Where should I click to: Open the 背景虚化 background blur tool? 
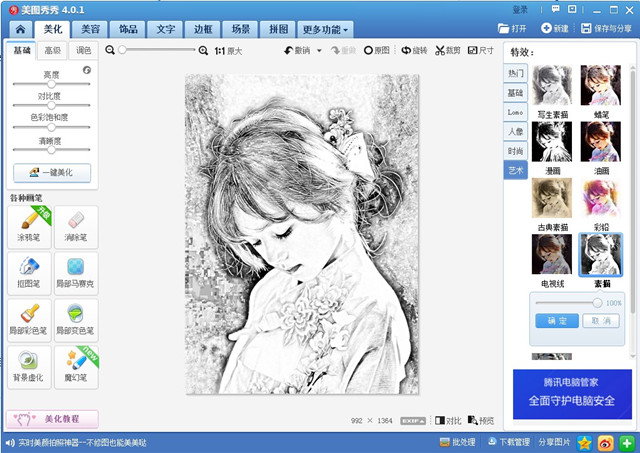tap(30, 366)
